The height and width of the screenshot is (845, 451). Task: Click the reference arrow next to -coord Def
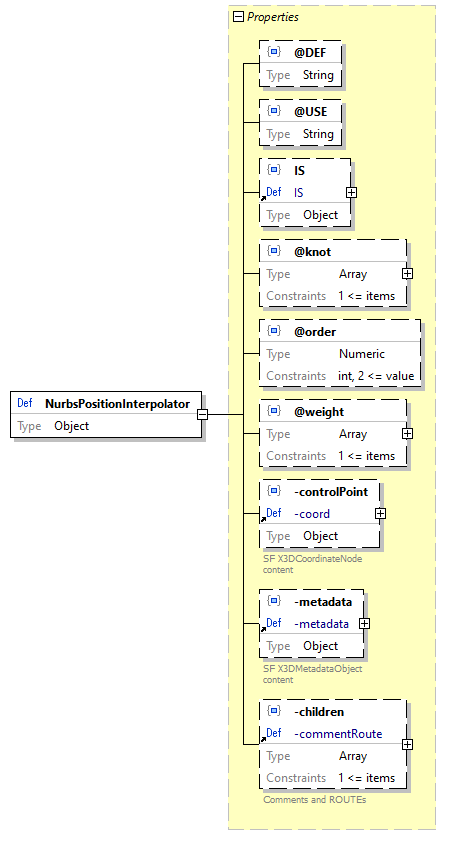click(x=263, y=518)
